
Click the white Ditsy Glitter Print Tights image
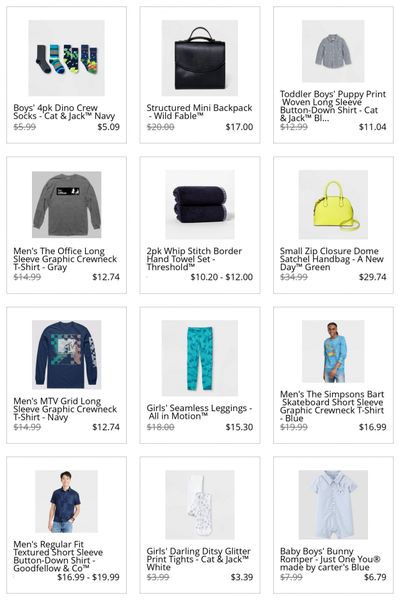point(200,505)
